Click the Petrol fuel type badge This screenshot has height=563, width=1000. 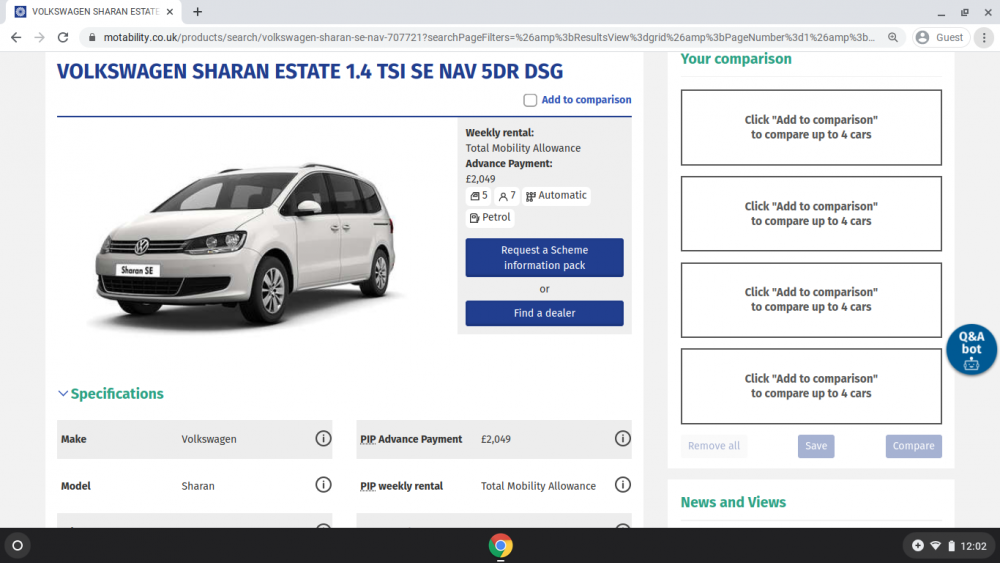(490, 217)
